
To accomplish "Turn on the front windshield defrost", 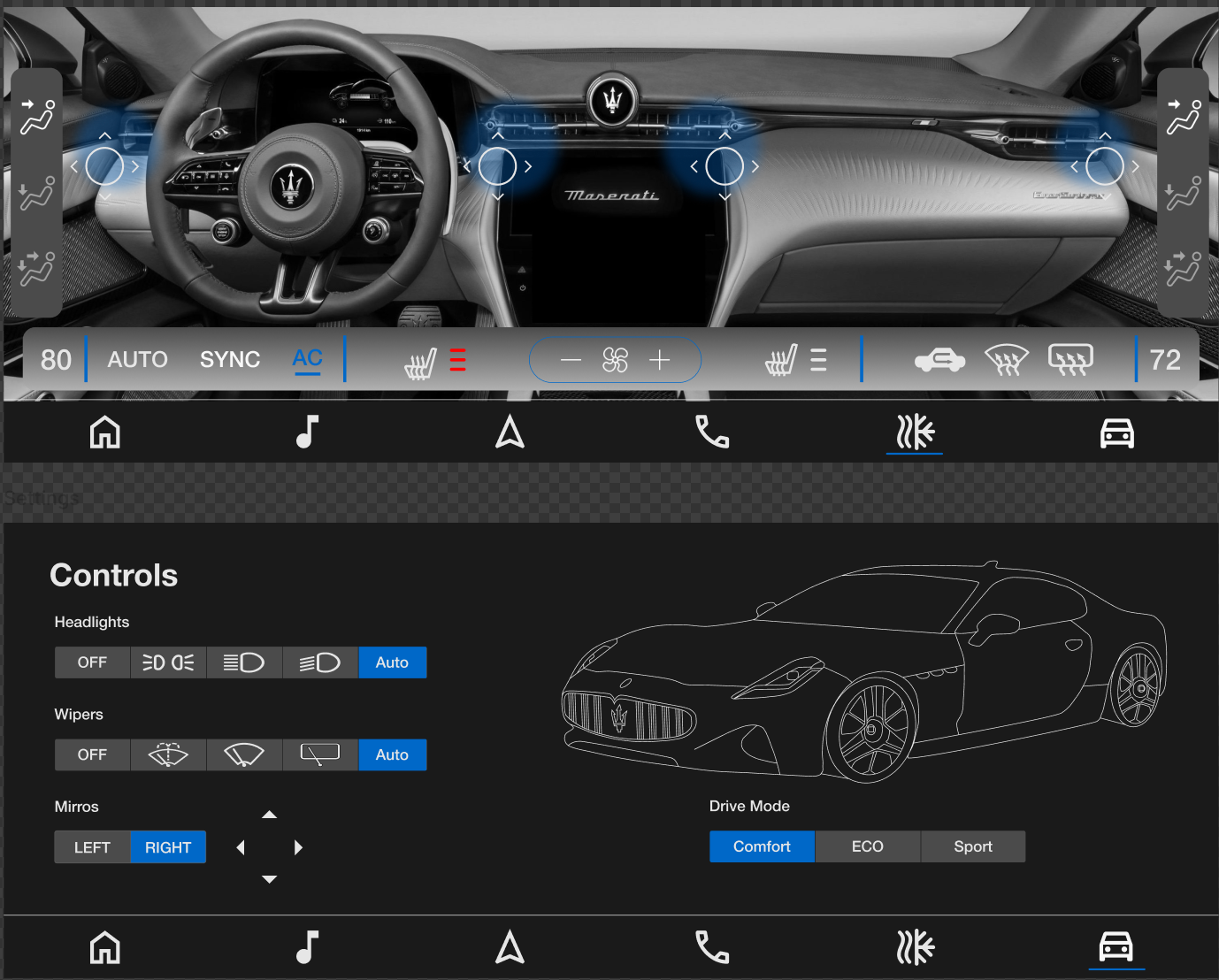I will [x=1007, y=359].
